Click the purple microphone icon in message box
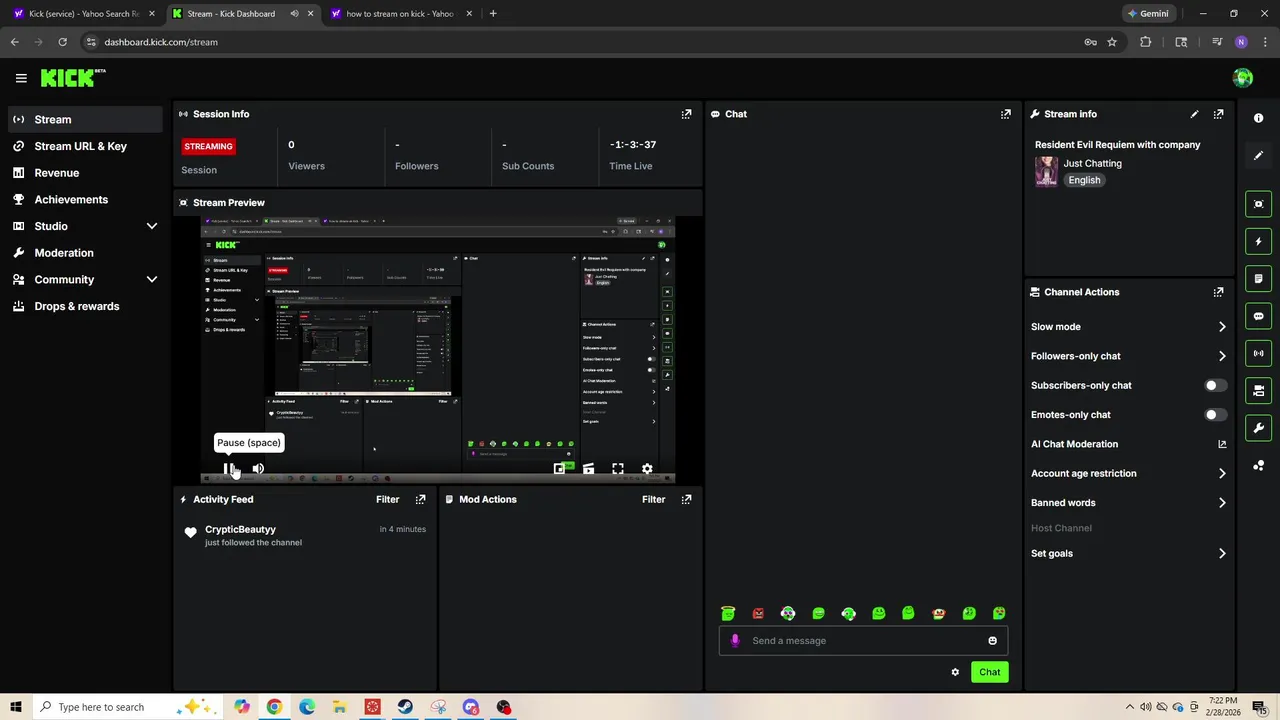 735,641
